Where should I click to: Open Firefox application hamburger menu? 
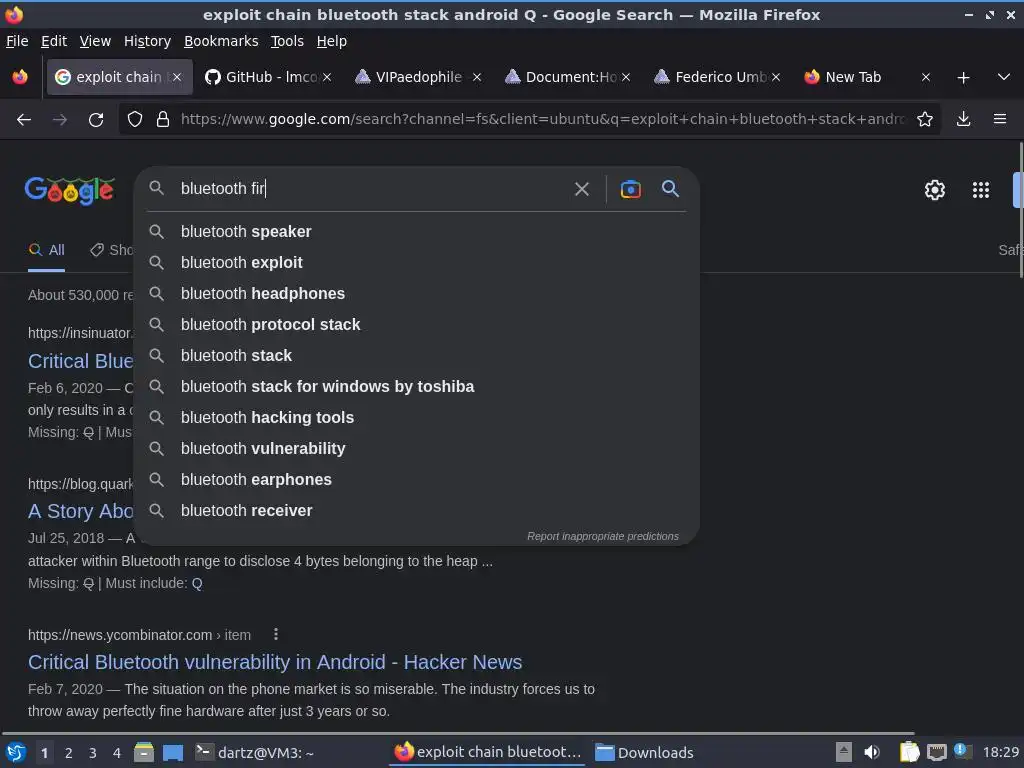click(x=999, y=119)
